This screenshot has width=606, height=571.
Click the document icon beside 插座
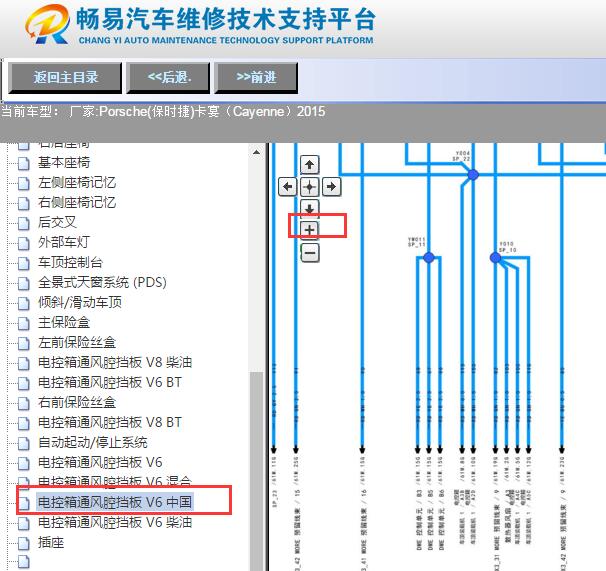[x=24, y=544]
